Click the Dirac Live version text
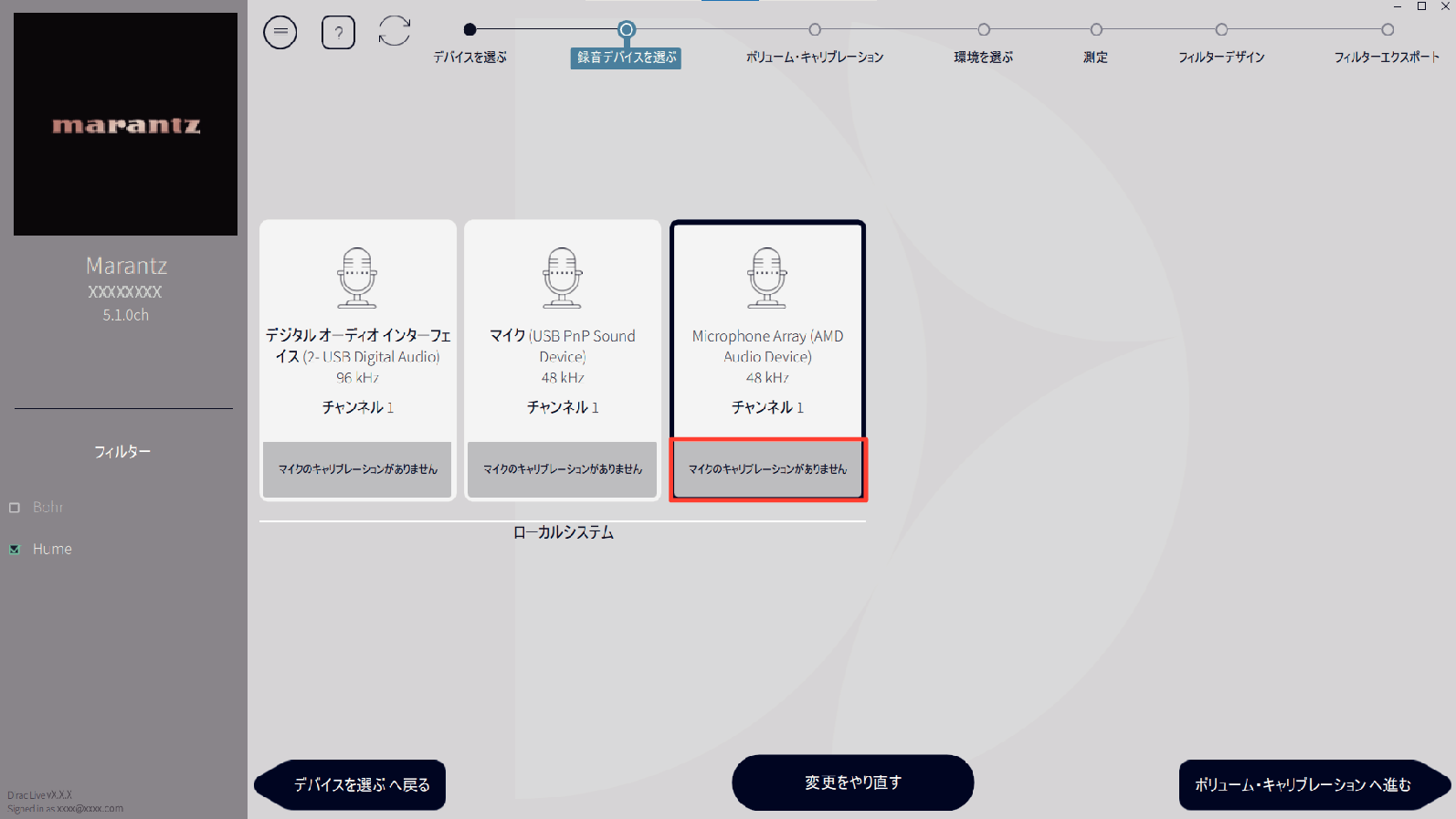 39,795
